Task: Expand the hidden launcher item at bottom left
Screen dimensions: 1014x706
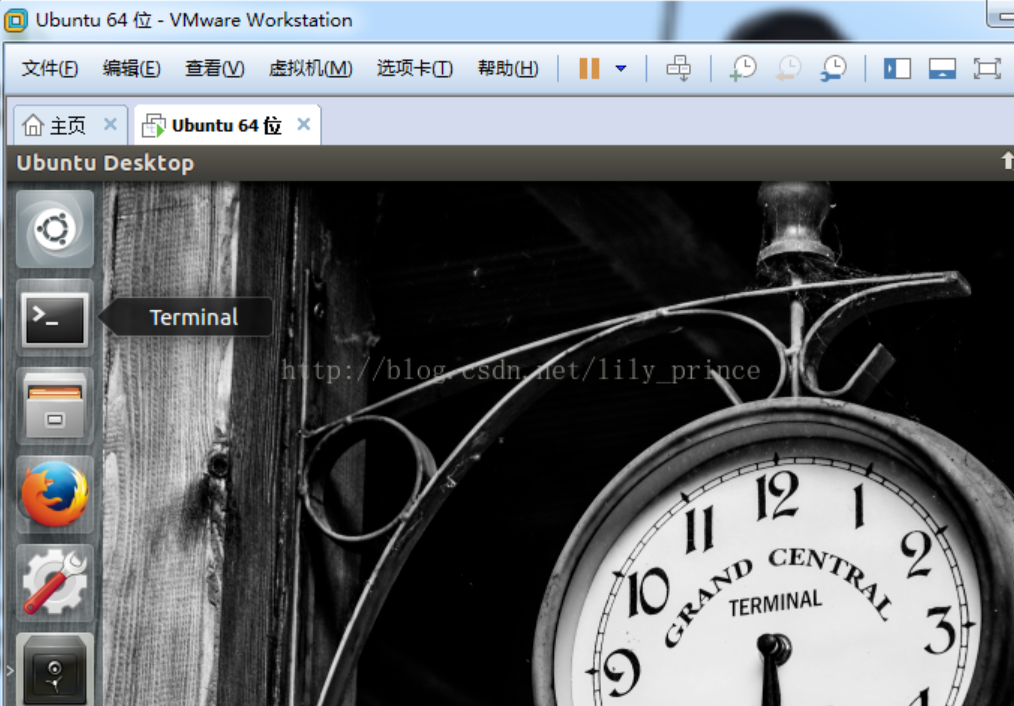Action: [10, 672]
